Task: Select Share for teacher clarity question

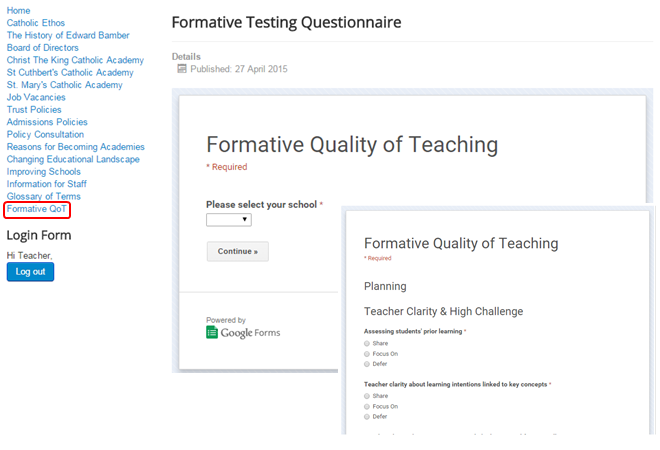Action: (x=367, y=396)
